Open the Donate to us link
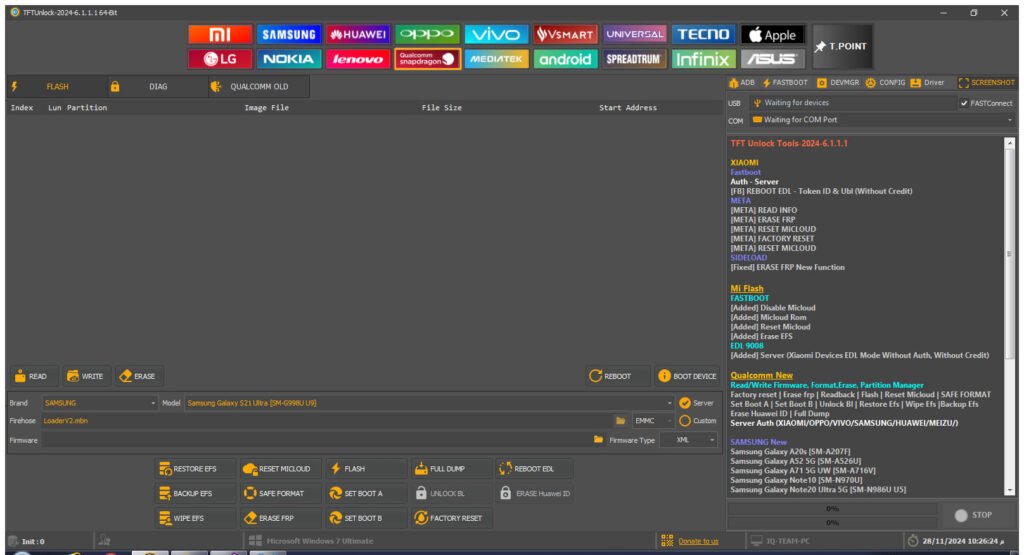Image resolution: width=1024 pixels, height=555 pixels. [698, 541]
